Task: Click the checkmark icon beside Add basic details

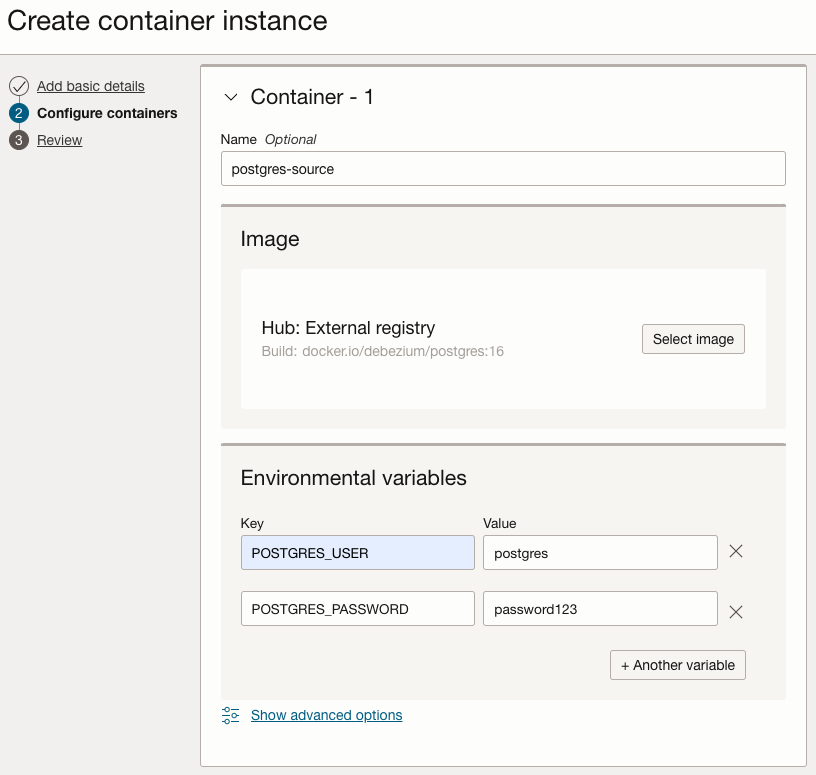Action: [19, 86]
